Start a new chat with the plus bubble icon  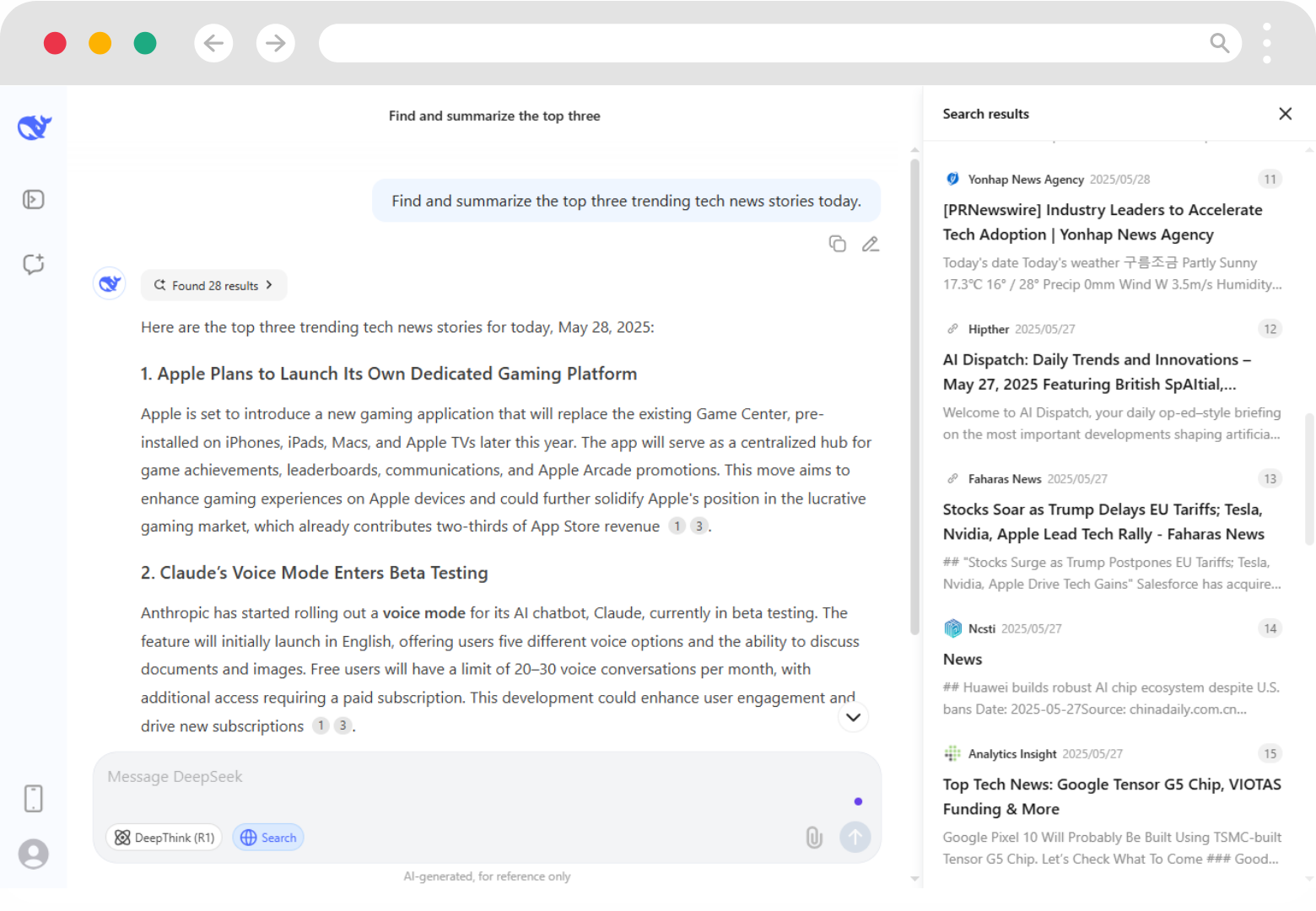[x=34, y=264]
